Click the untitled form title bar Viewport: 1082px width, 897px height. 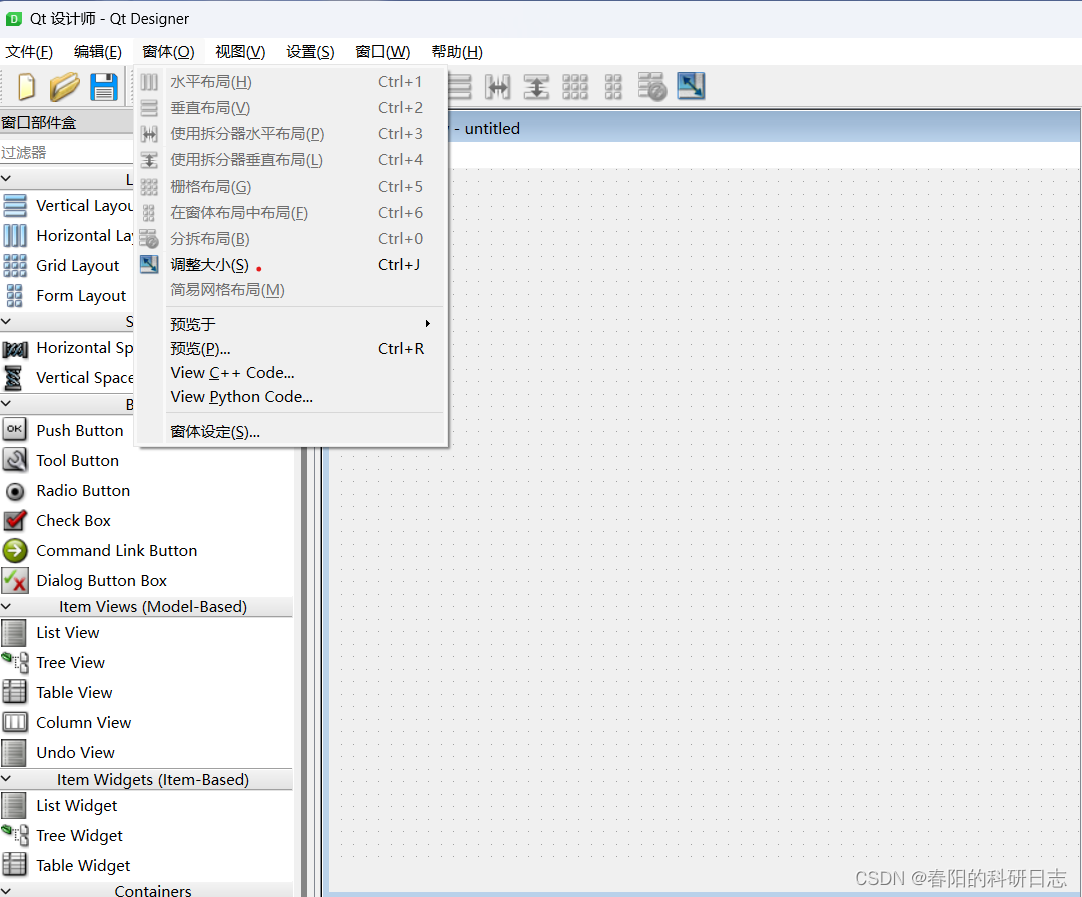[x=763, y=128]
